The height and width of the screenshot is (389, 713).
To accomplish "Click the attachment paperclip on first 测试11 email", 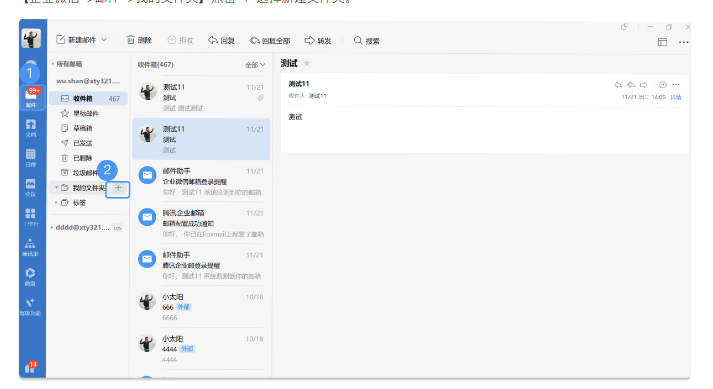I will click(261, 98).
